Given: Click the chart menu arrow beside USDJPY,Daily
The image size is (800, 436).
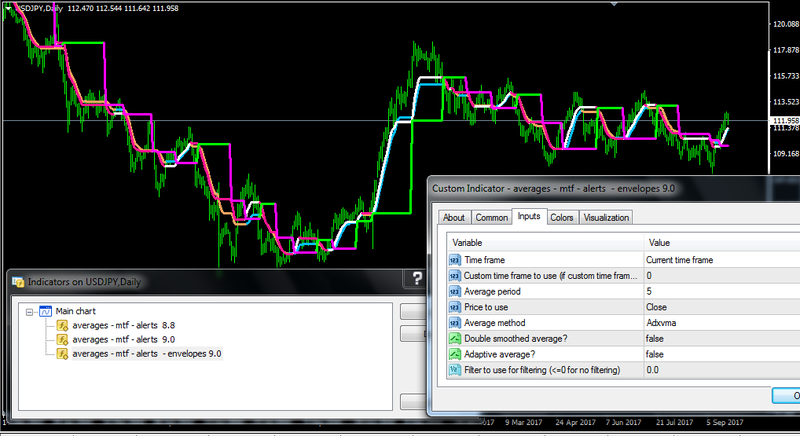Looking at the screenshot, I should click(9, 8).
